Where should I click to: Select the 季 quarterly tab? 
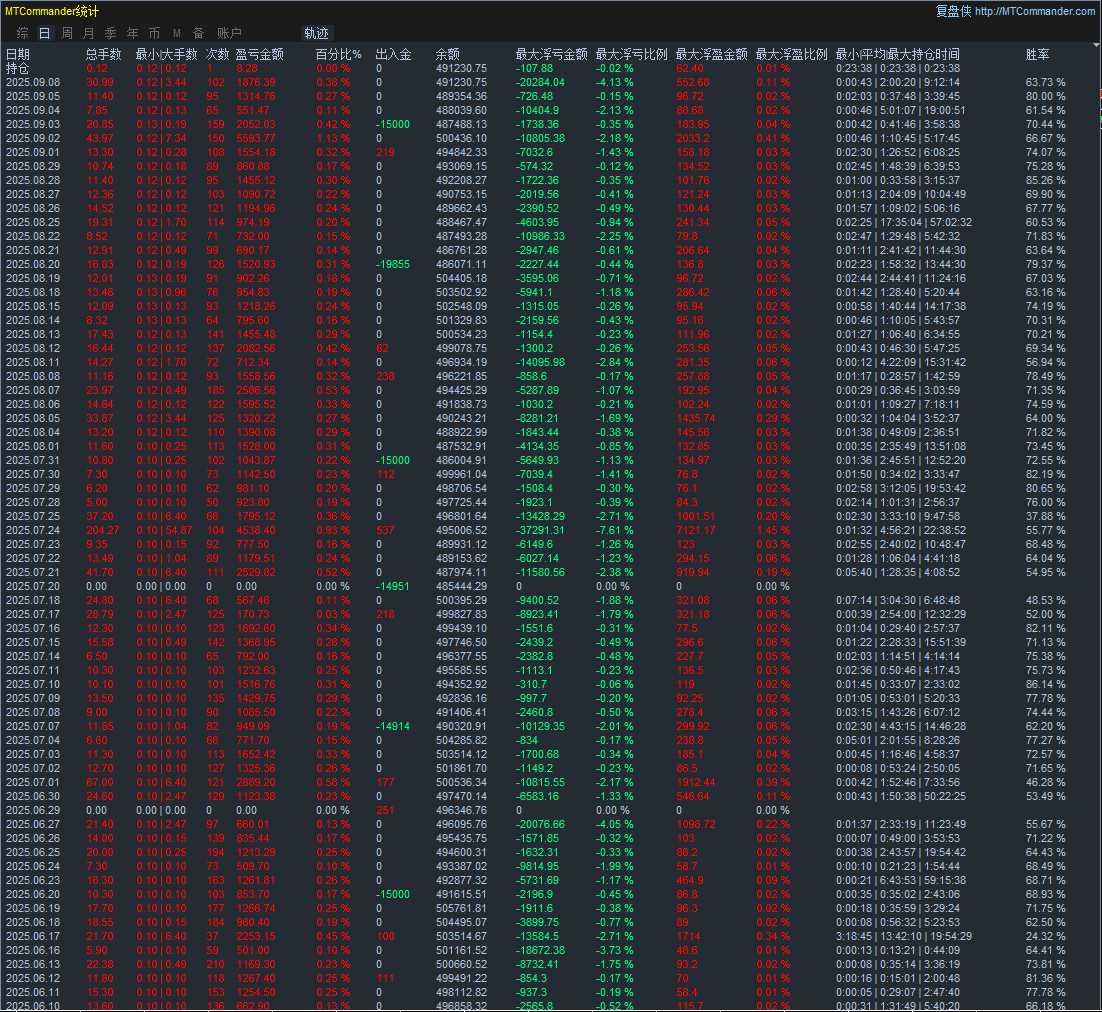point(110,33)
